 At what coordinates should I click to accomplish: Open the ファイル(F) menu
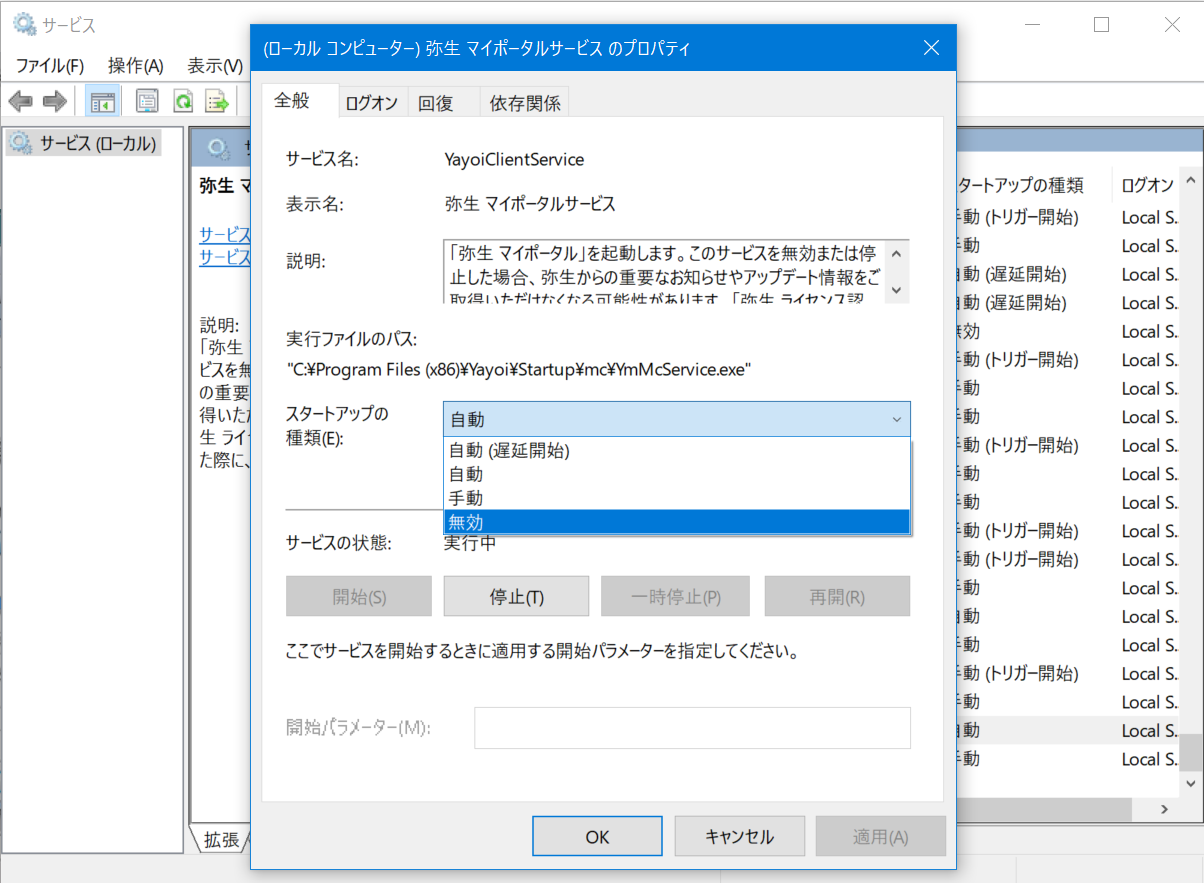click(50, 66)
